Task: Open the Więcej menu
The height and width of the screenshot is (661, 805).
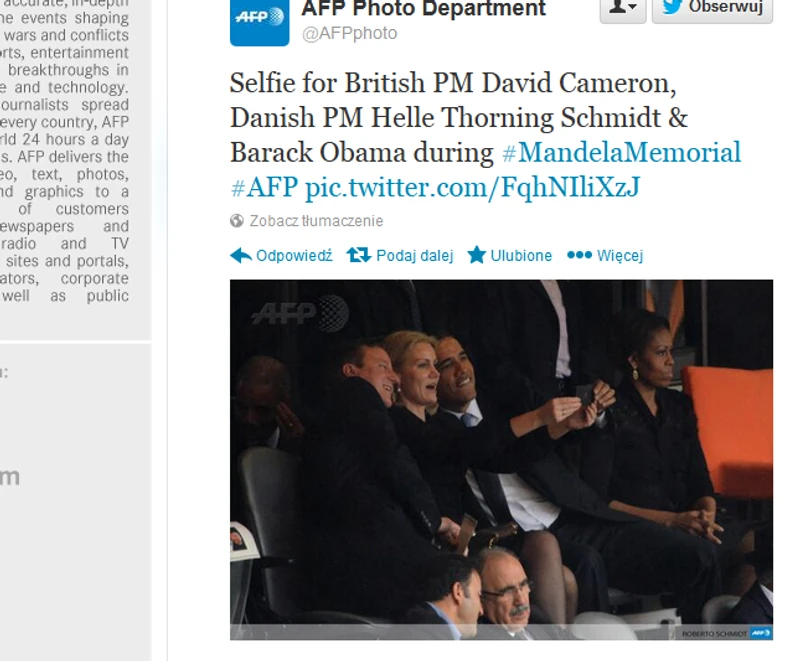Action: [620, 256]
